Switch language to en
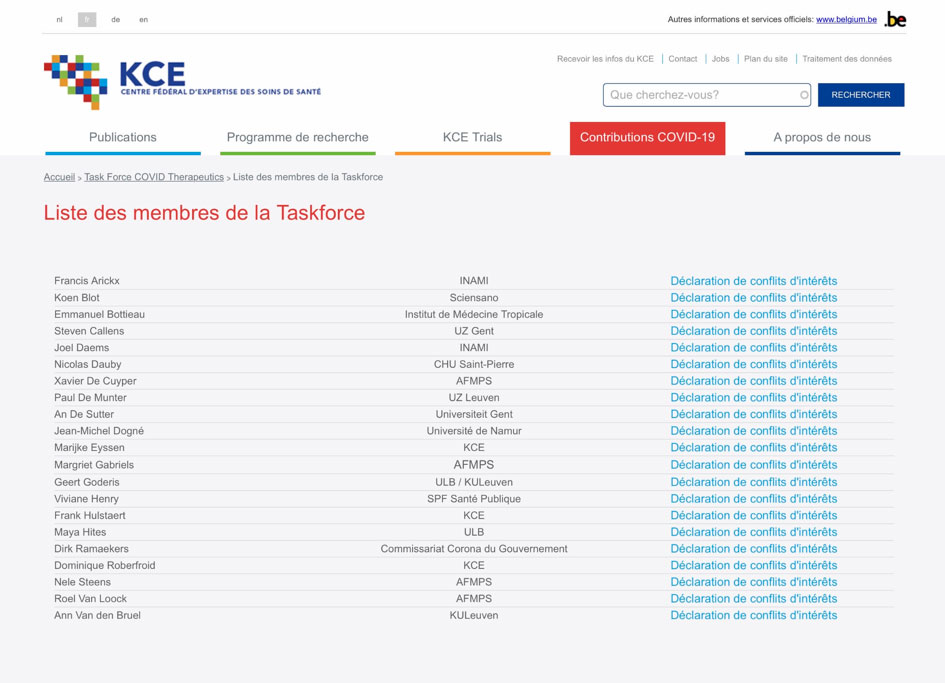The height and width of the screenshot is (683, 945). tap(144, 20)
